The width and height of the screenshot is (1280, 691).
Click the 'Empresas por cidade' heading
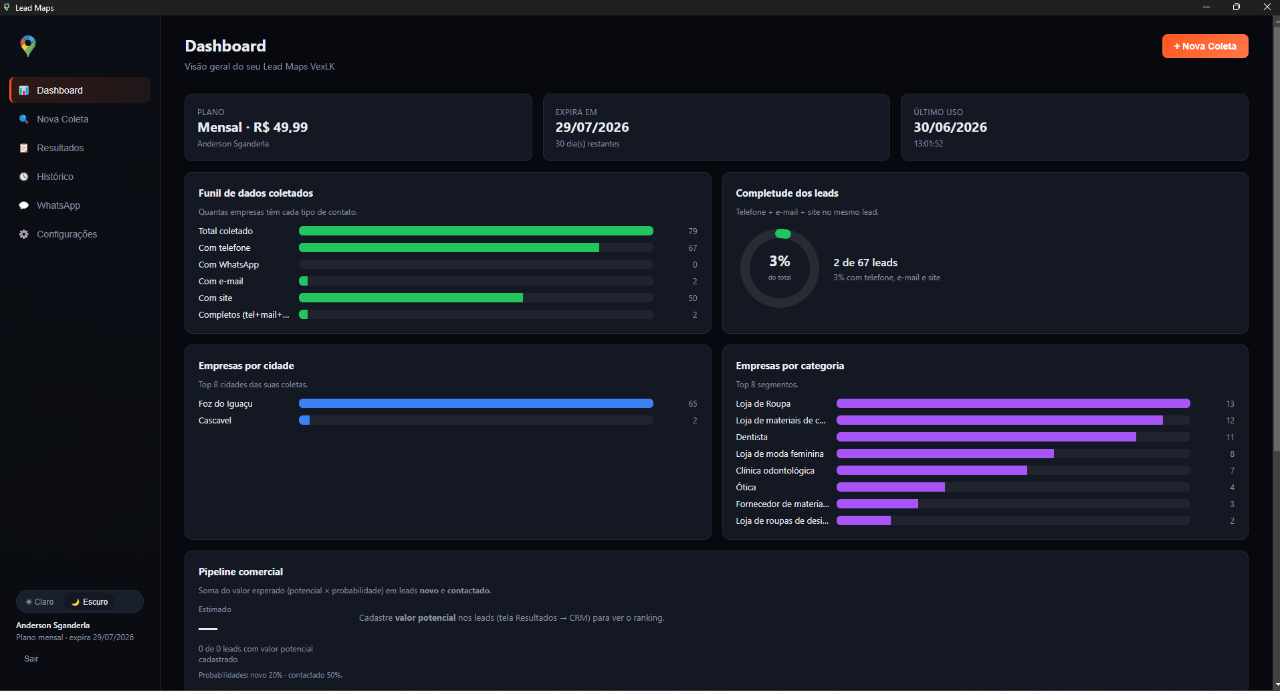pyautogui.click(x=246, y=366)
